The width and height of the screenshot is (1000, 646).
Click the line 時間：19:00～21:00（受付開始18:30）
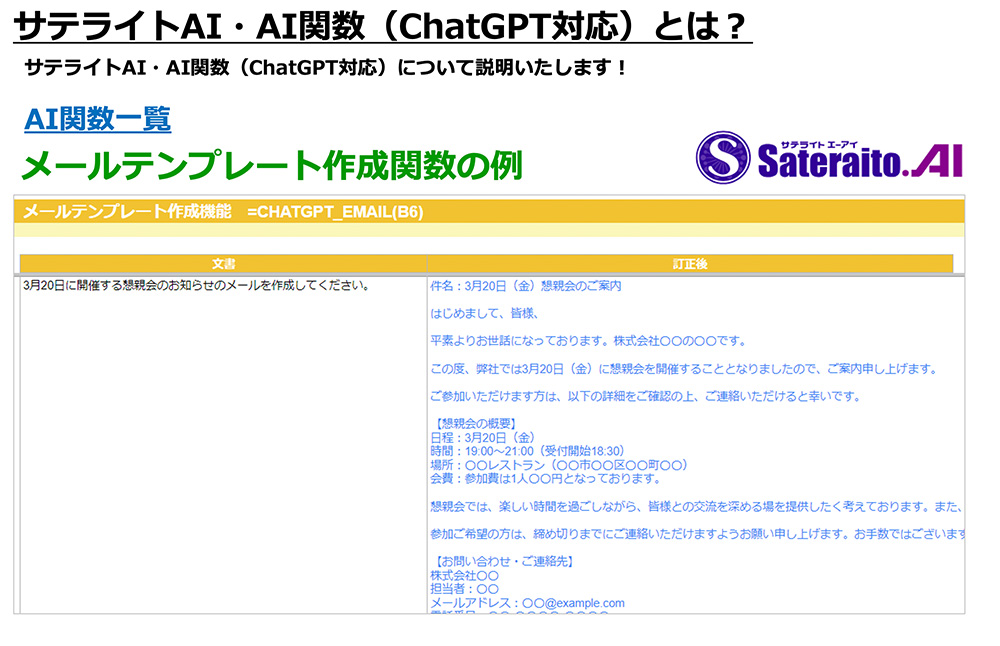click(x=528, y=451)
